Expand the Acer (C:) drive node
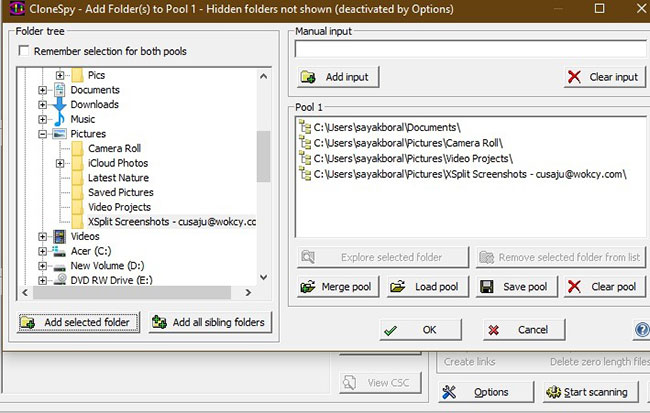This screenshot has height=413, width=650. click(42, 251)
